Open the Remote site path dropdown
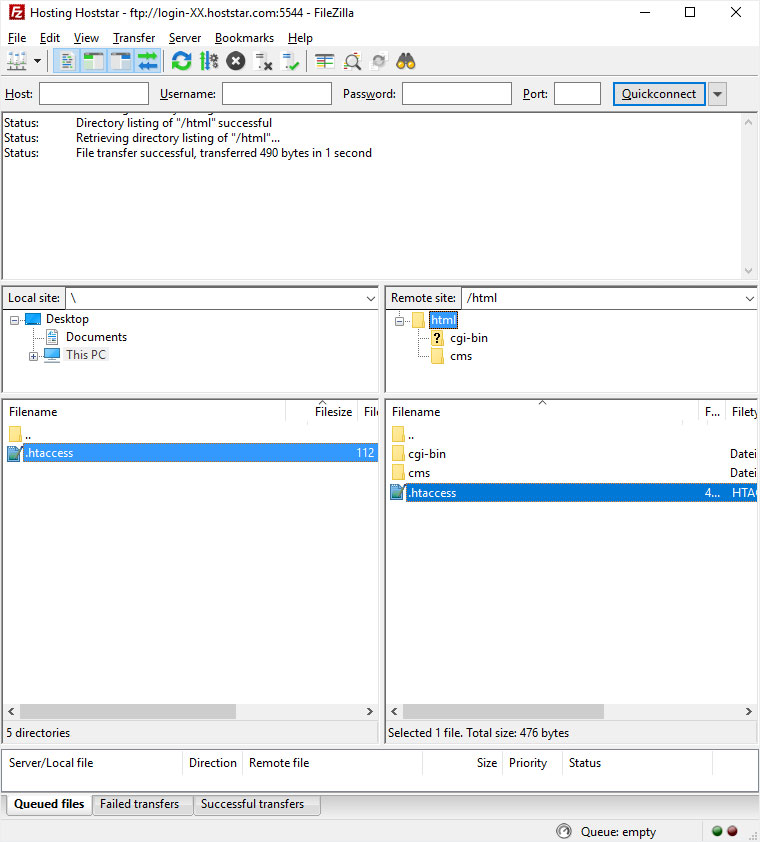 point(750,299)
